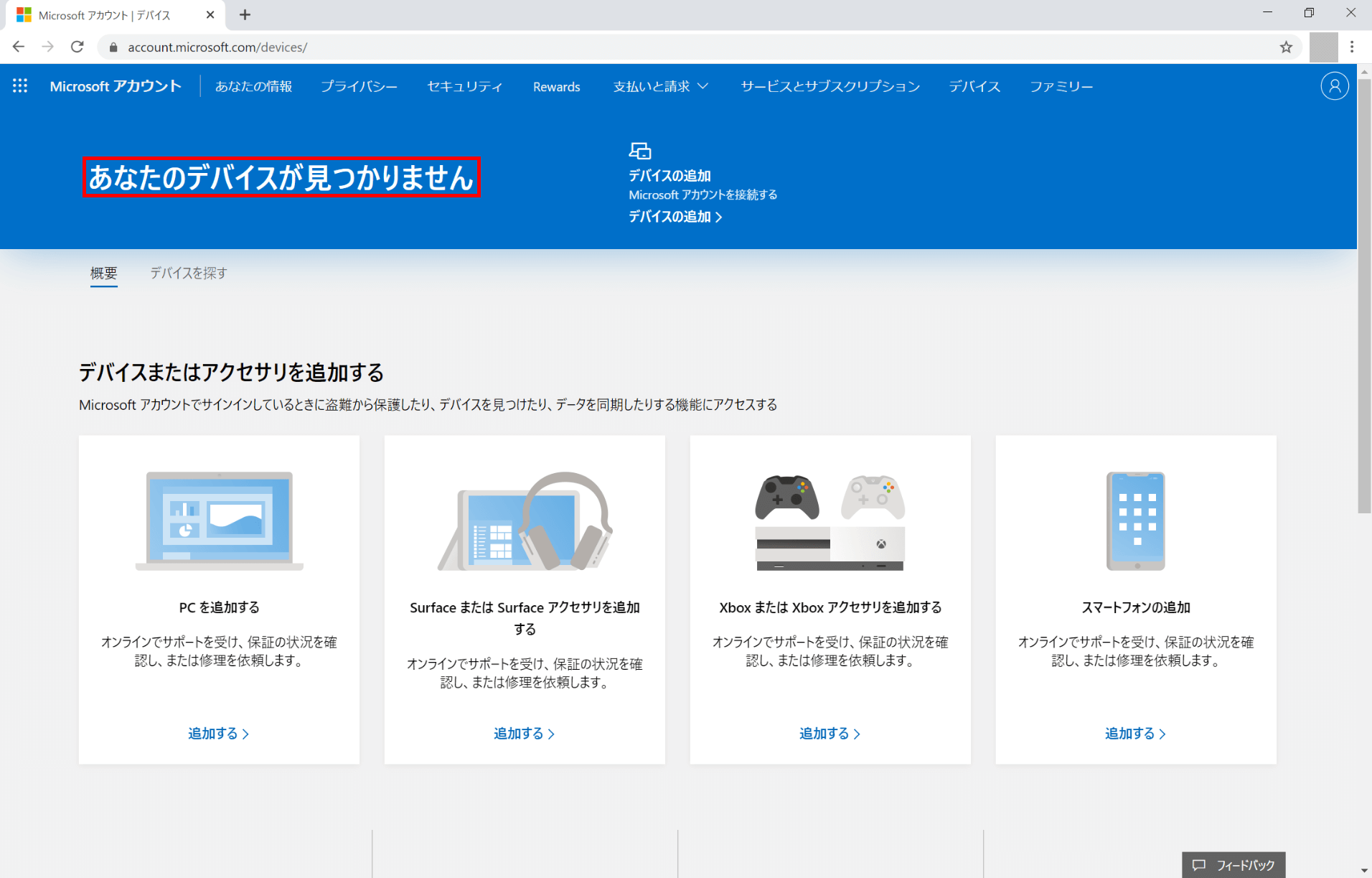Image resolution: width=1372 pixels, height=878 pixels.
Task: Click the スマートフォンの追加 card title
Action: pyautogui.click(x=1136, y=607)
